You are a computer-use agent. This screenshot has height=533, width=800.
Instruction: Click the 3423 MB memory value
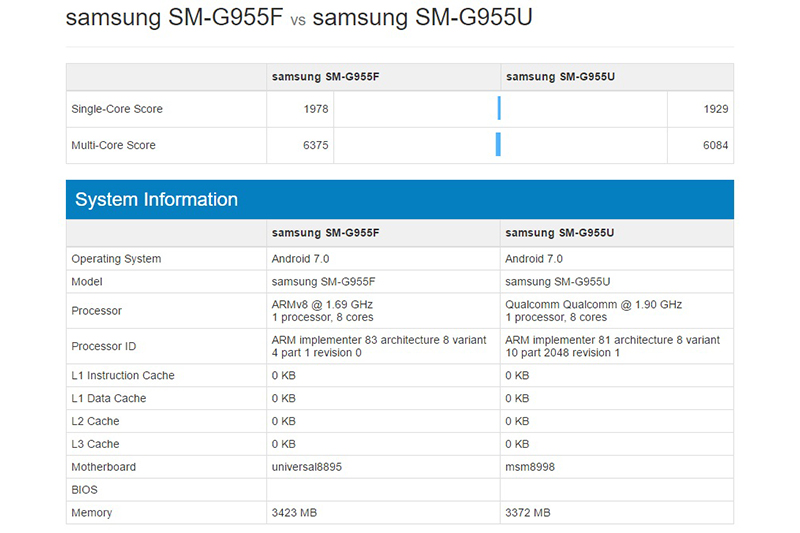pos(295,513)
